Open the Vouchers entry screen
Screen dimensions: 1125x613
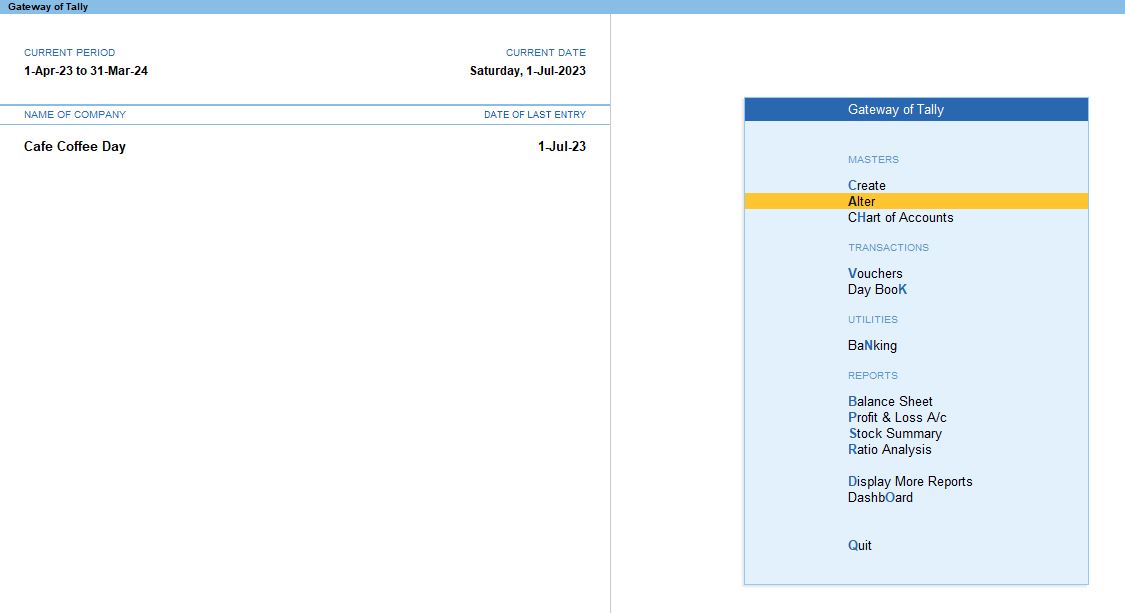coord(875,273)
